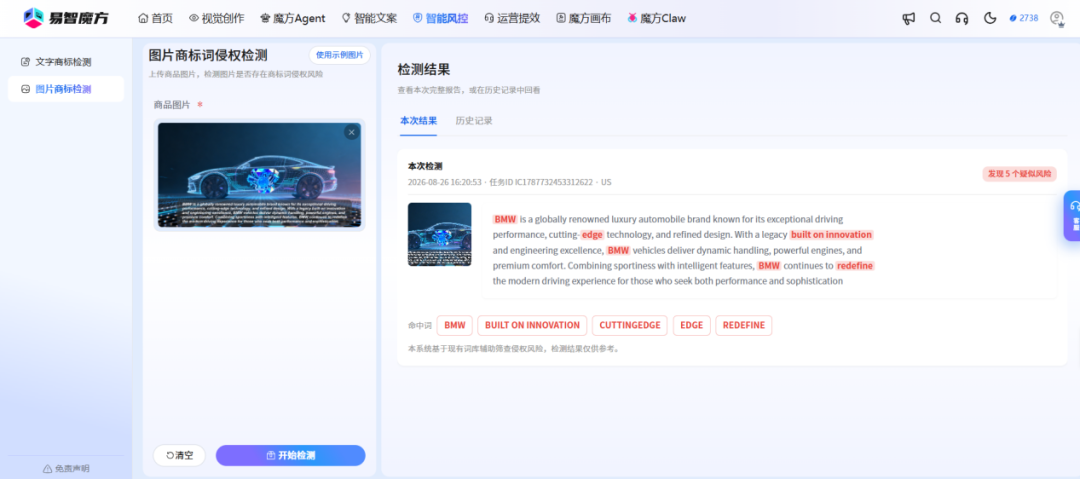Click highlighted 'built on innovation' in result text

(x=831, y=235)
